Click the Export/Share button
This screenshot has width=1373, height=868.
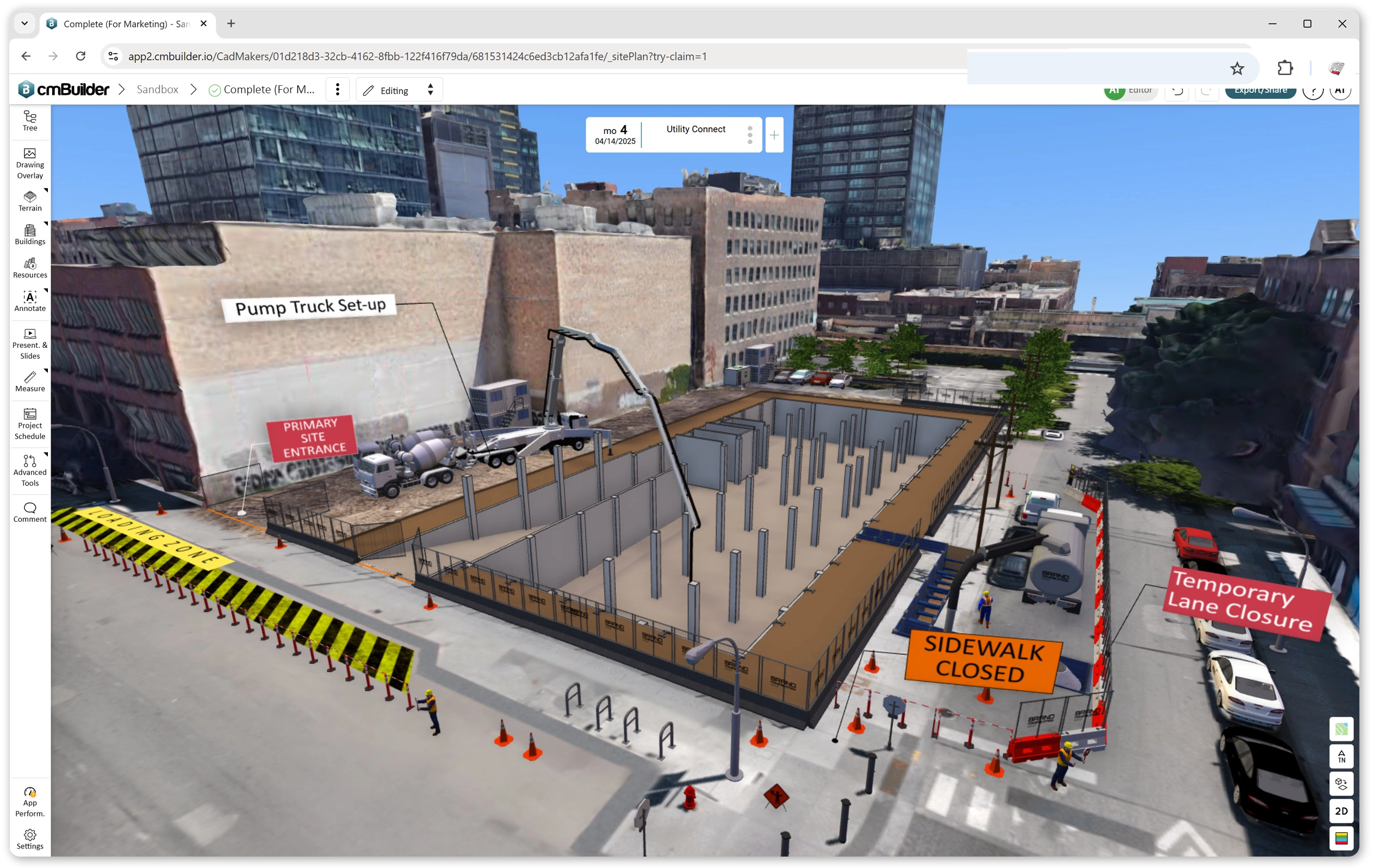tap(1260, 91)
